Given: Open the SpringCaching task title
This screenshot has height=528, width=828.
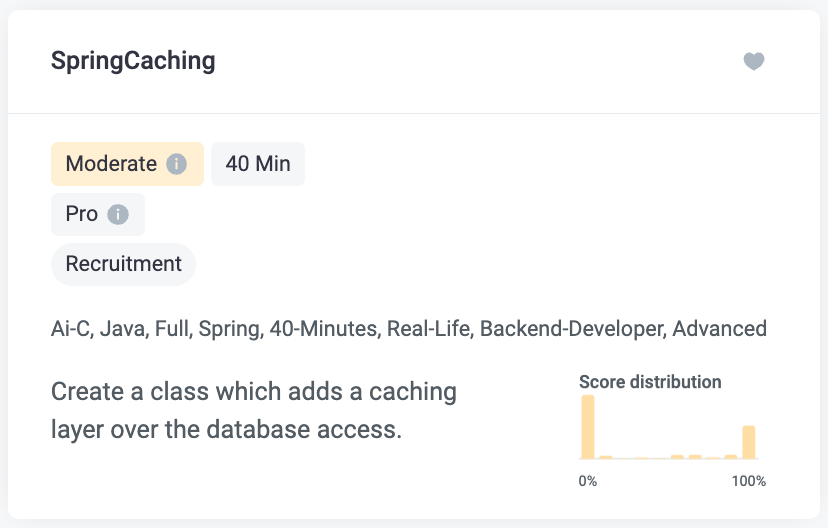Looking at the screenshot, I should tap(133, 61).
